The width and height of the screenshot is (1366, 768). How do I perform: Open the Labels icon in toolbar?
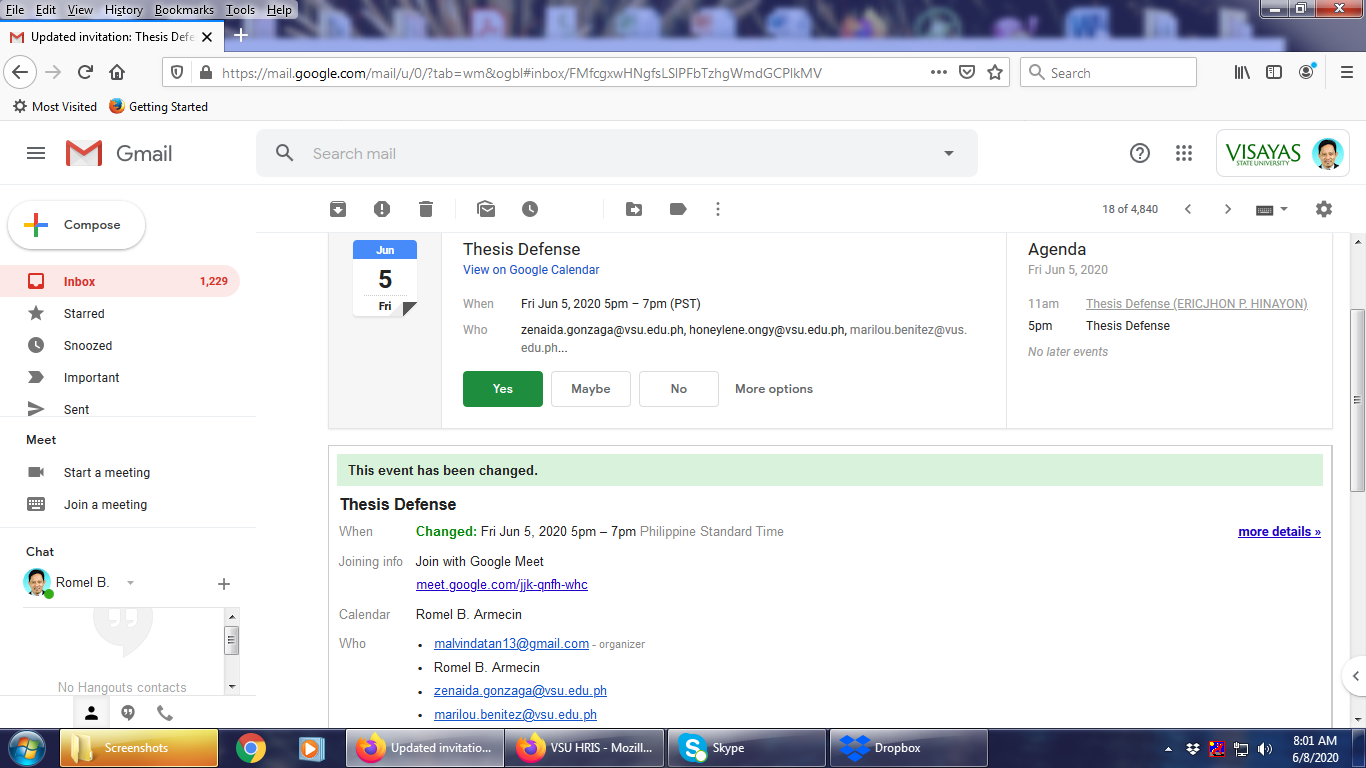pos(678,209)
